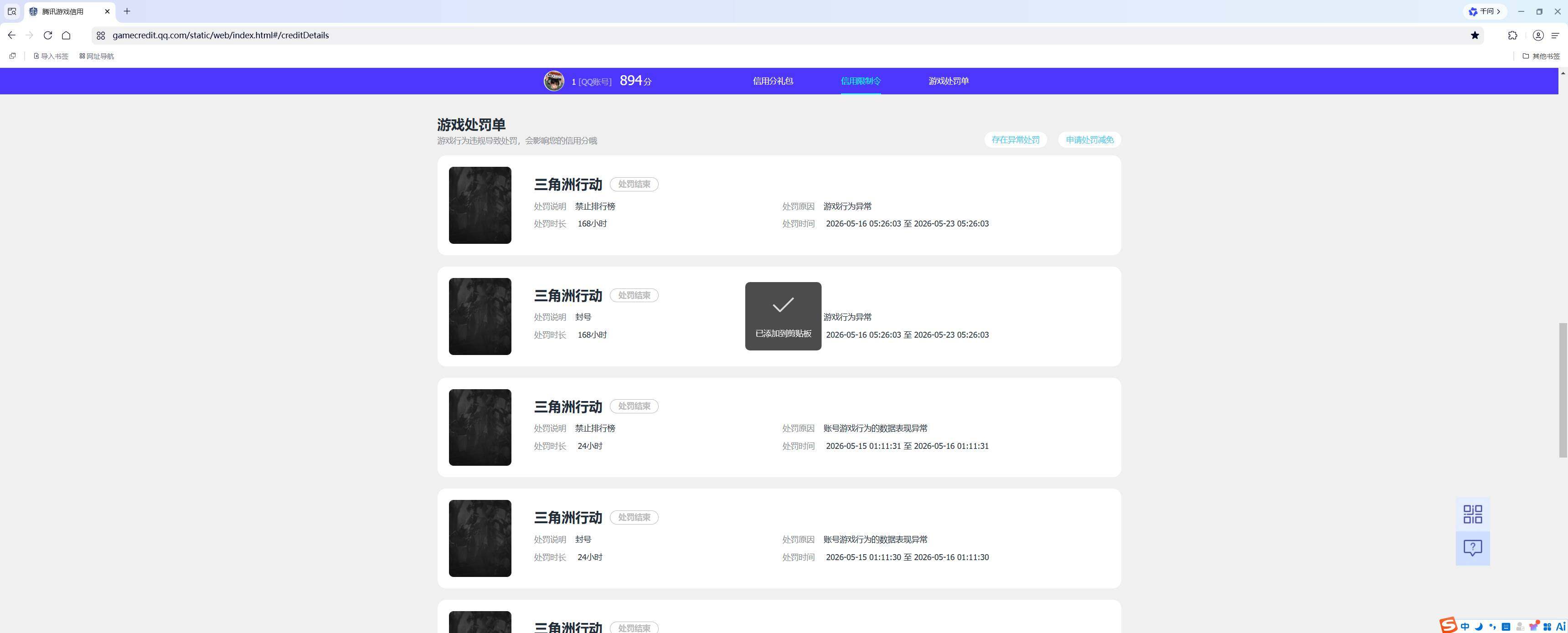This screenshot has width=1568, height=633.
Task: Click the game thumbnail of the 封号 168小时 card
Action: 480,316
